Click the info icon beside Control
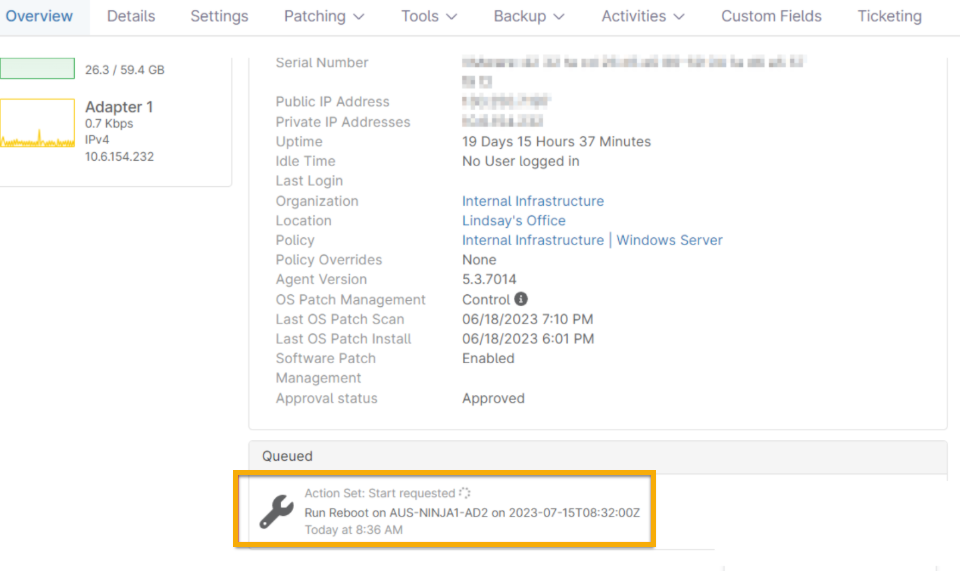The width and height of the screenshot is (960, 571). click(521, 299)
